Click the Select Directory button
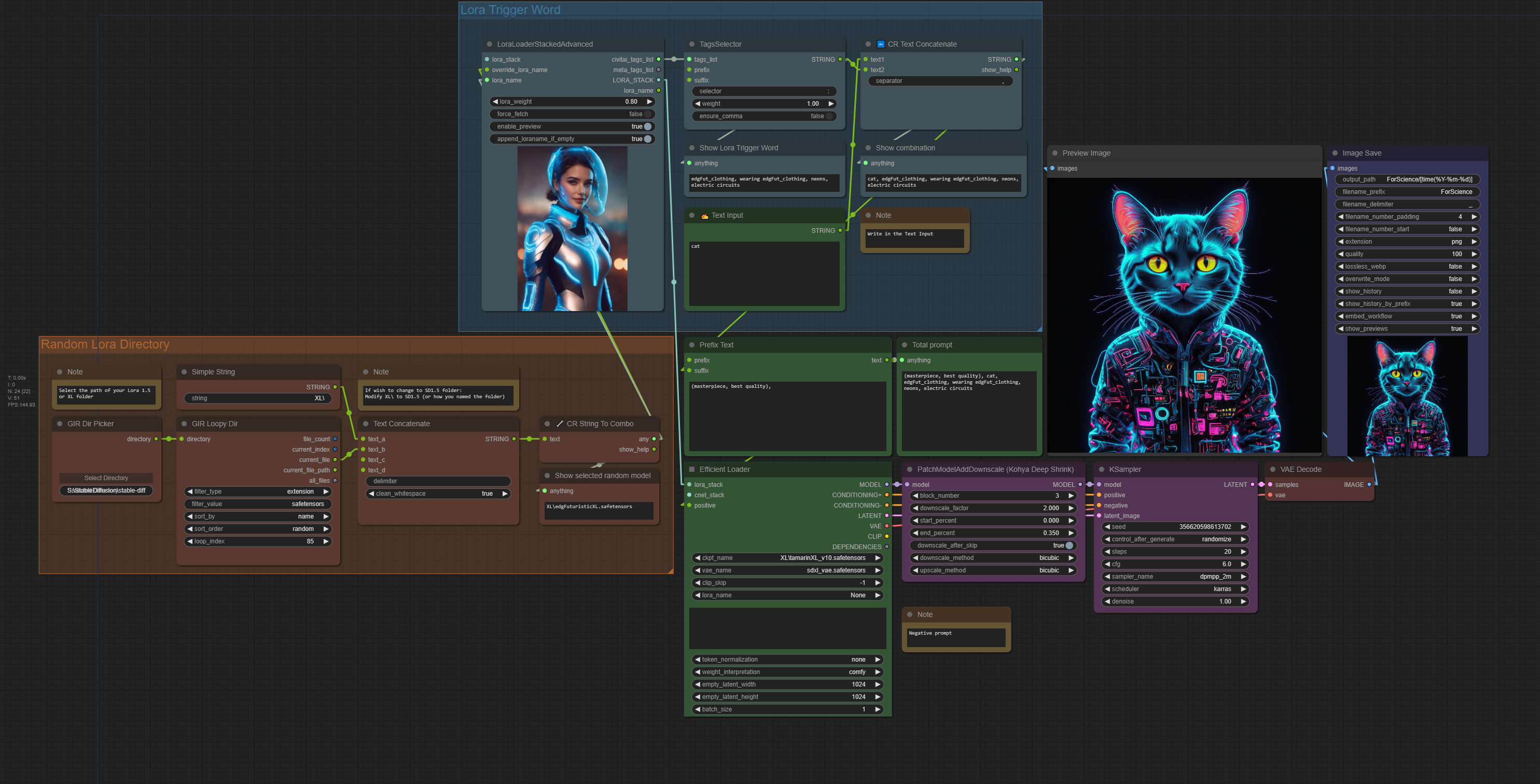1540x784 pixels. [x=106, y=478]
